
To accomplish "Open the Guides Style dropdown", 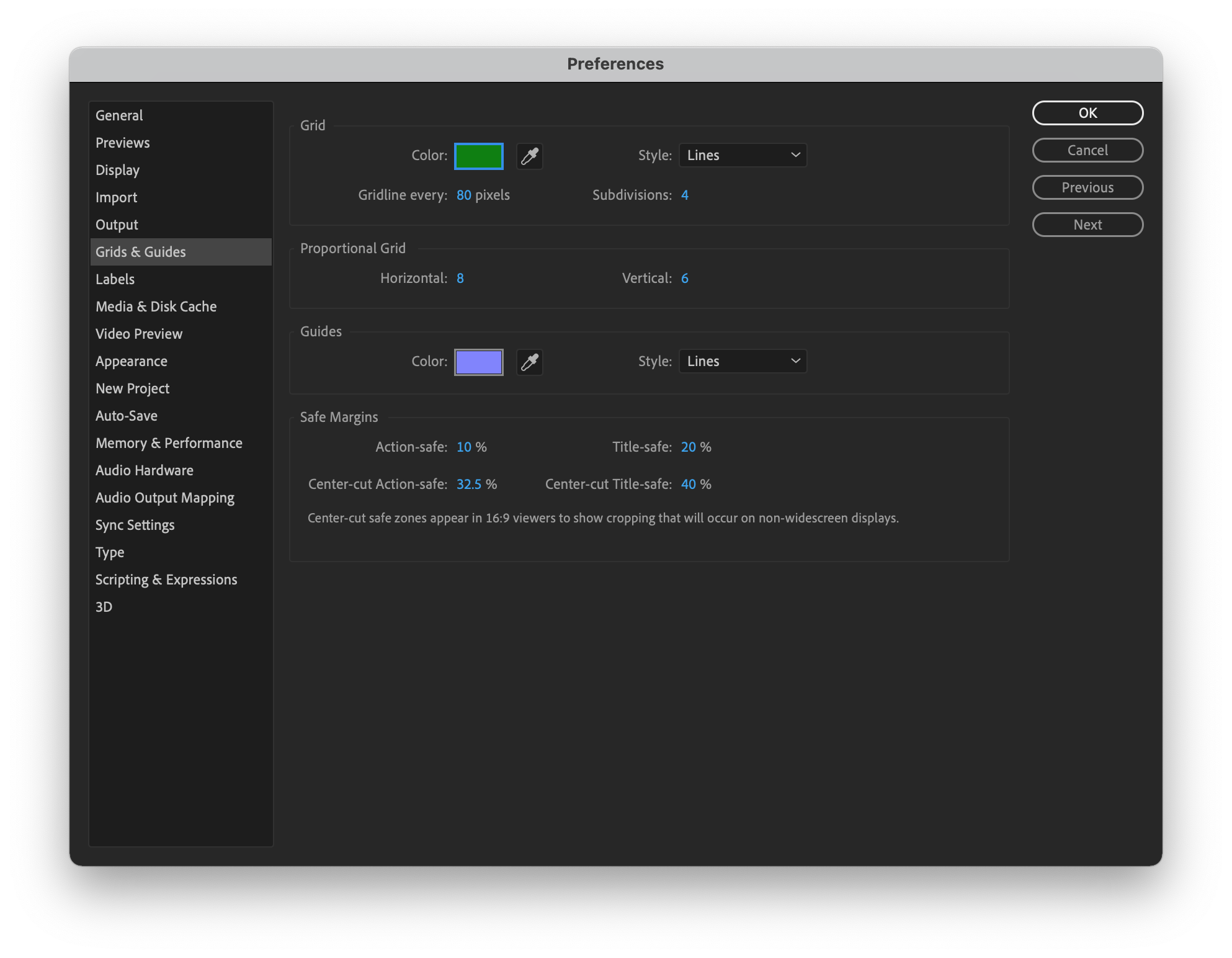I will tap(743, 361).
